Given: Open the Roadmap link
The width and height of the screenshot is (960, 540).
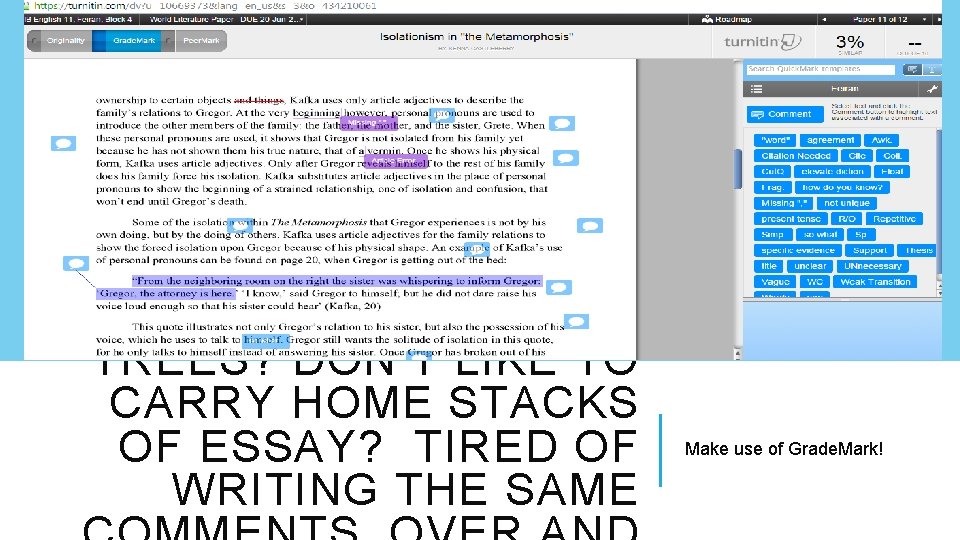Looking at the screenshot, I should point(727,20).
